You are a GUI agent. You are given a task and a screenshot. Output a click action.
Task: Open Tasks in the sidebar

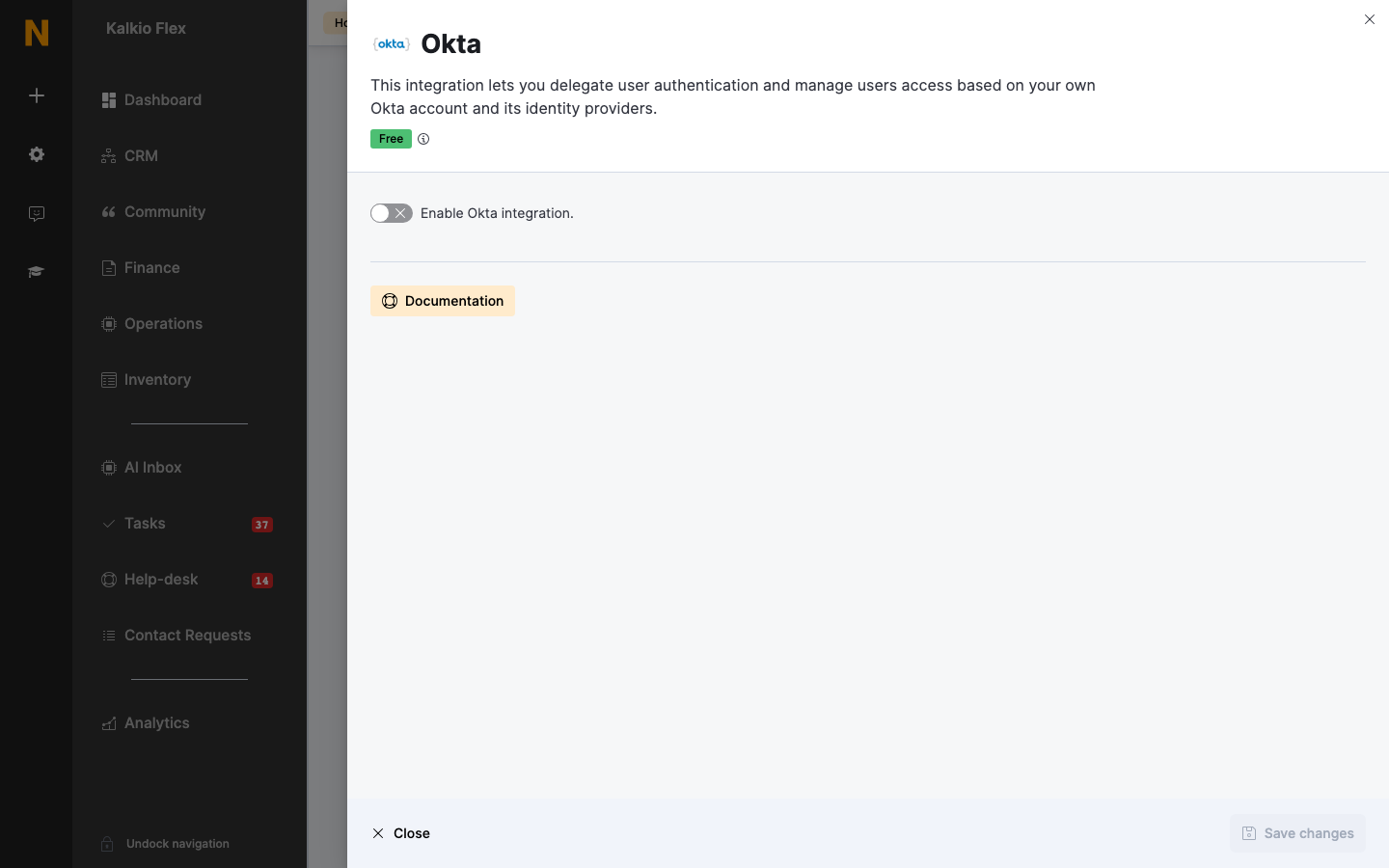pyautogui.click(x=134, y=524)
